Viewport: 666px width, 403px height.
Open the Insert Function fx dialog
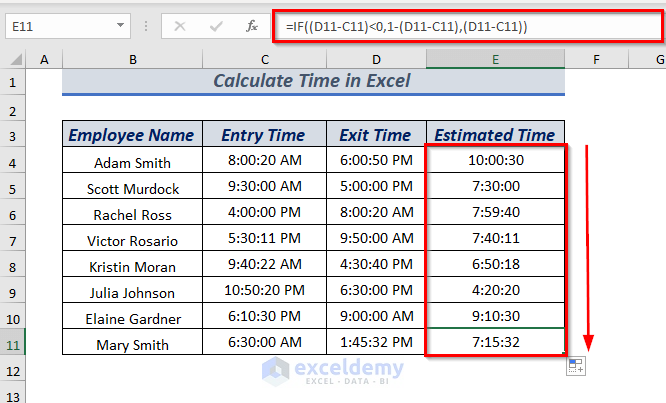252,26
